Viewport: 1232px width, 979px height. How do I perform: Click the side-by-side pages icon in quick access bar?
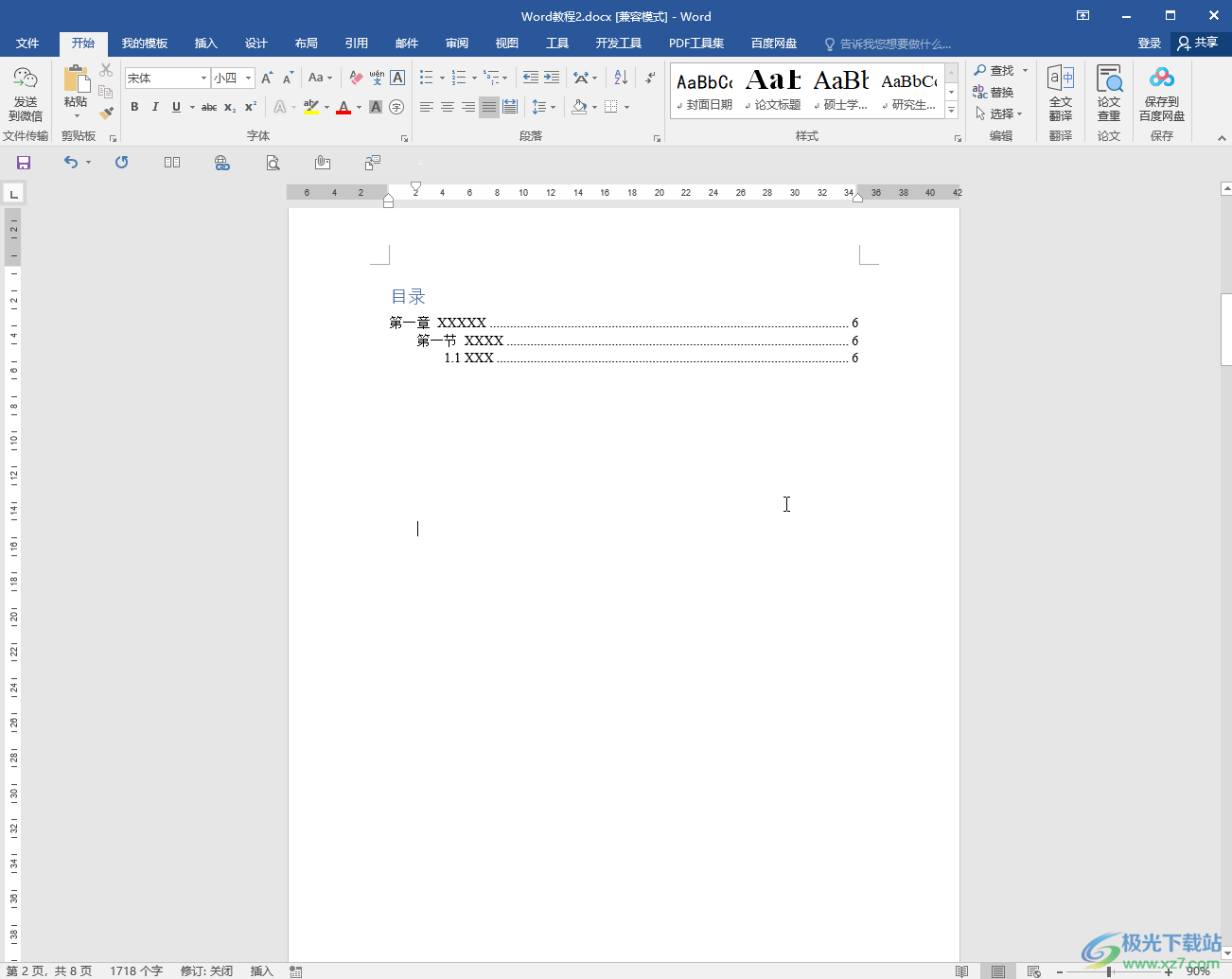click(172, 163)
